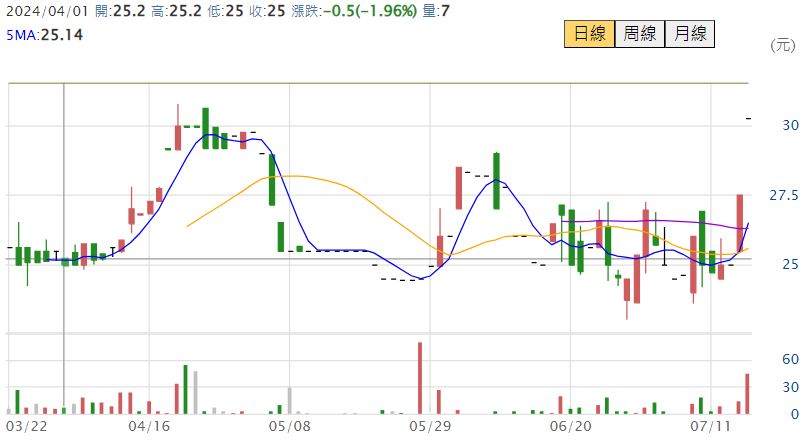Select the last red candlestick after 07/11
804x441 pixels.
(740, 224)
